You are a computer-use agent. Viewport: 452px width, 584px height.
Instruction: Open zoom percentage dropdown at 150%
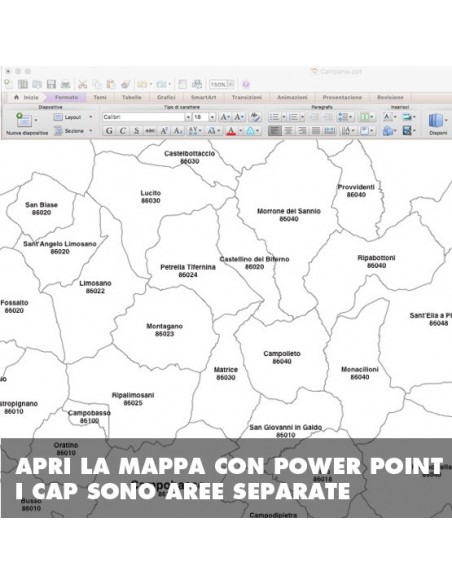pyautogui.click(x=230, y=85)
